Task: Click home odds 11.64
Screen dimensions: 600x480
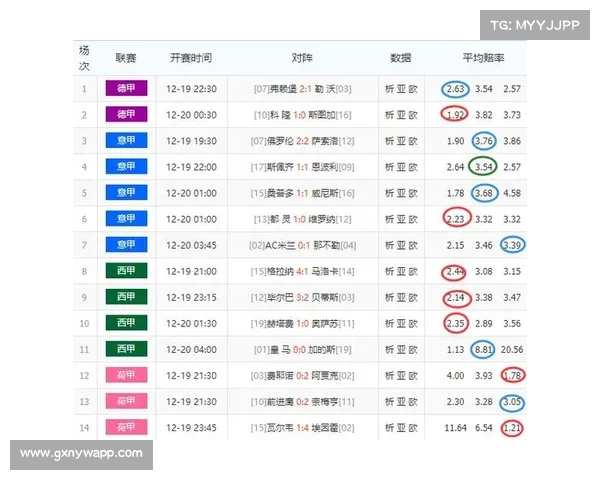Action: point(455,428)
